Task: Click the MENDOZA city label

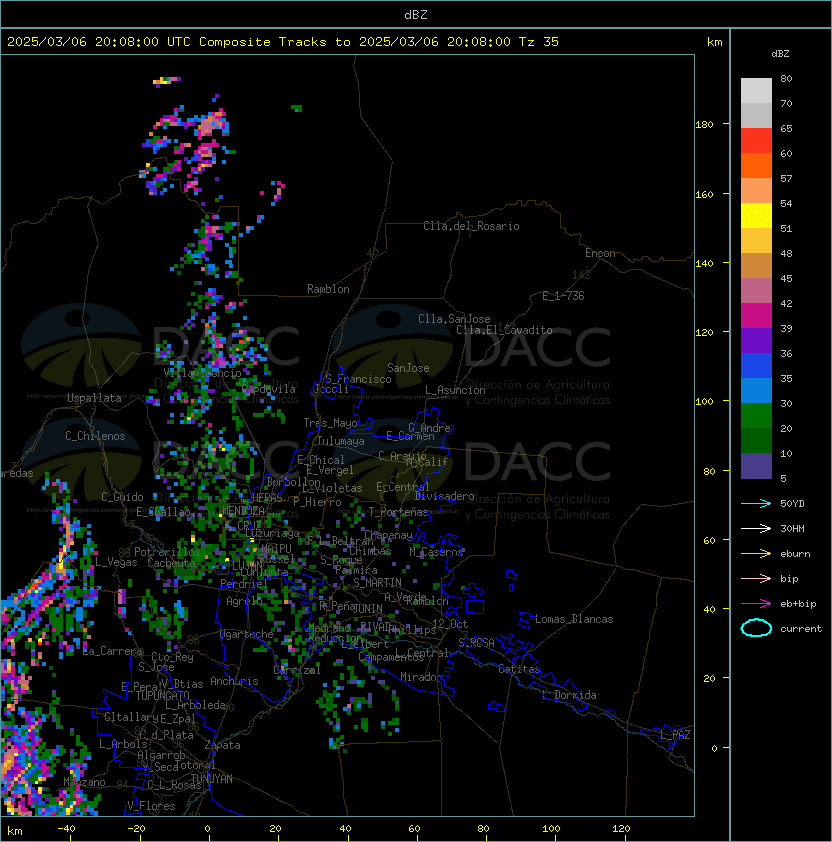Action: (x=243, y=510)
